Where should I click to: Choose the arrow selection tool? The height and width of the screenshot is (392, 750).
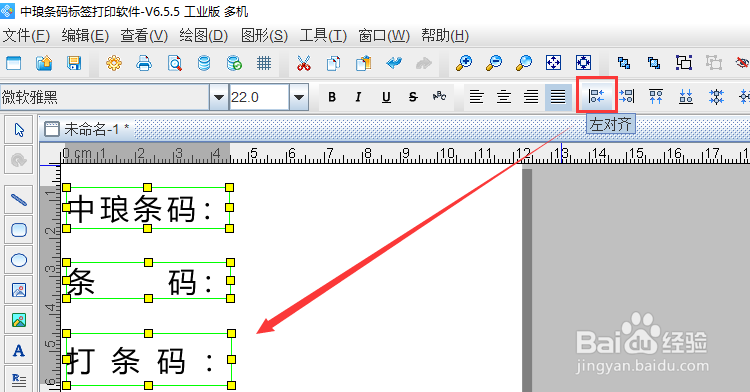19,130
